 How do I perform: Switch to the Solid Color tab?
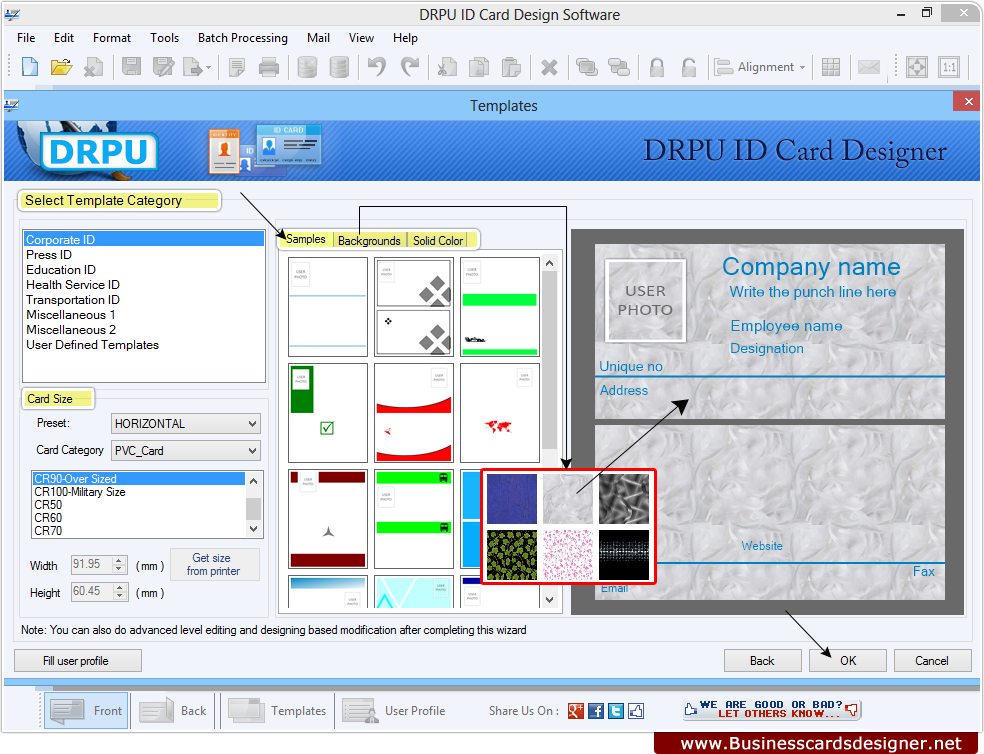[438, 240]
